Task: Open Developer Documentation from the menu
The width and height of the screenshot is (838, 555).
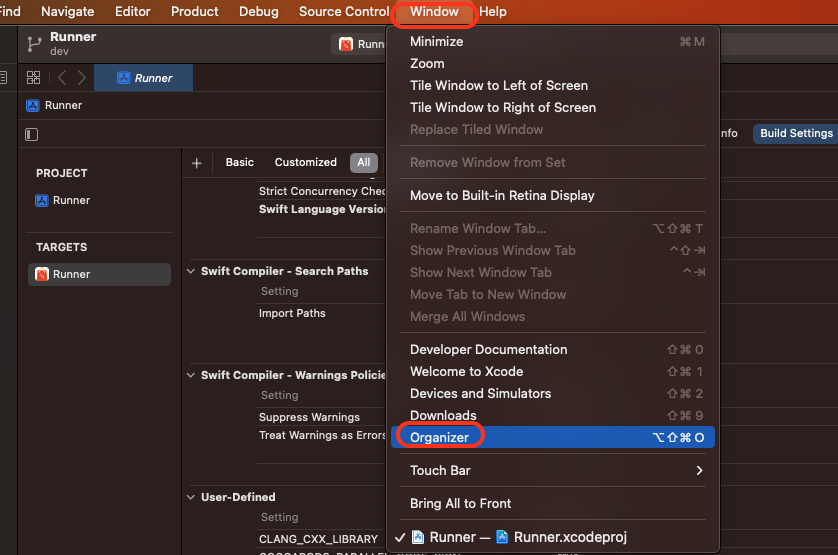Action: pyautogui.click(x=553, y=350)
